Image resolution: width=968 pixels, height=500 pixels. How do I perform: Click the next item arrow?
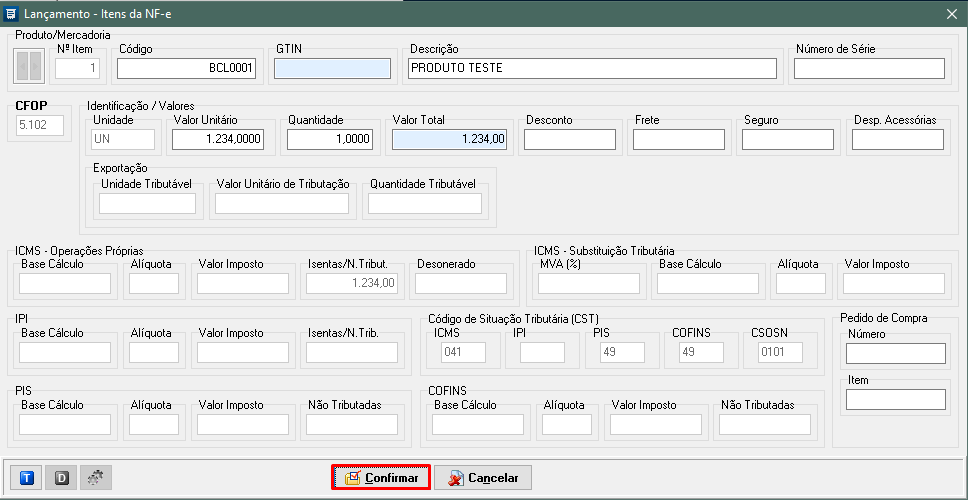click(36, 67)
